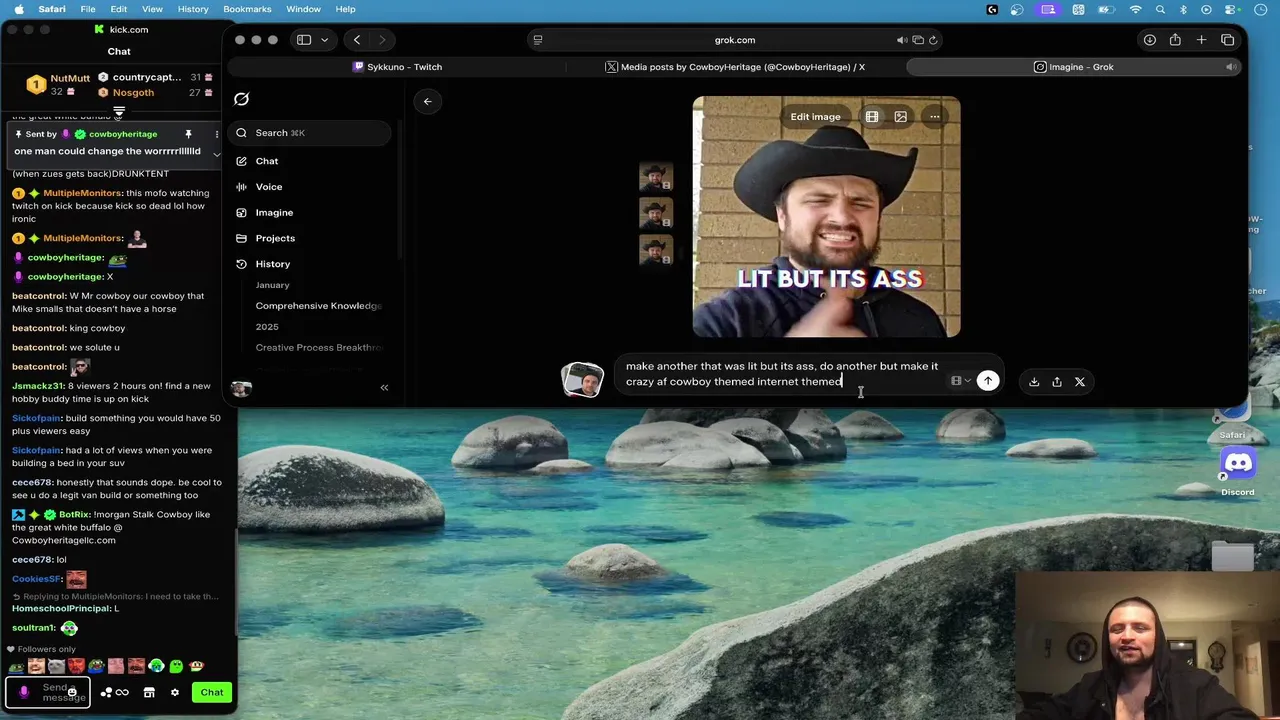The height and width of the screenshot is (720, 1280).
Task: Select the middle cowboy thumbnail variation
Action: (x=656, y=213)
